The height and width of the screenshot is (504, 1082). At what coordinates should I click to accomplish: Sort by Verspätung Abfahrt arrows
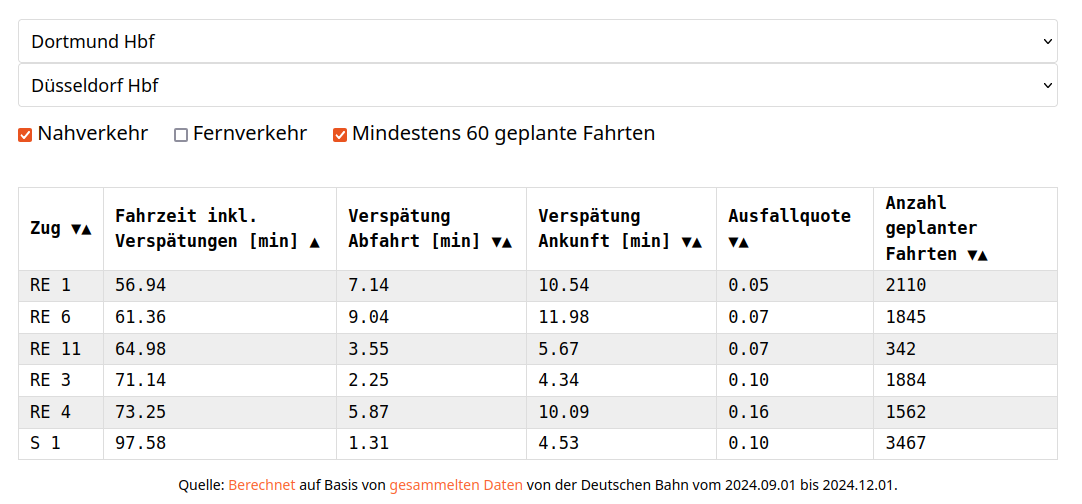[x=502, y=242]
